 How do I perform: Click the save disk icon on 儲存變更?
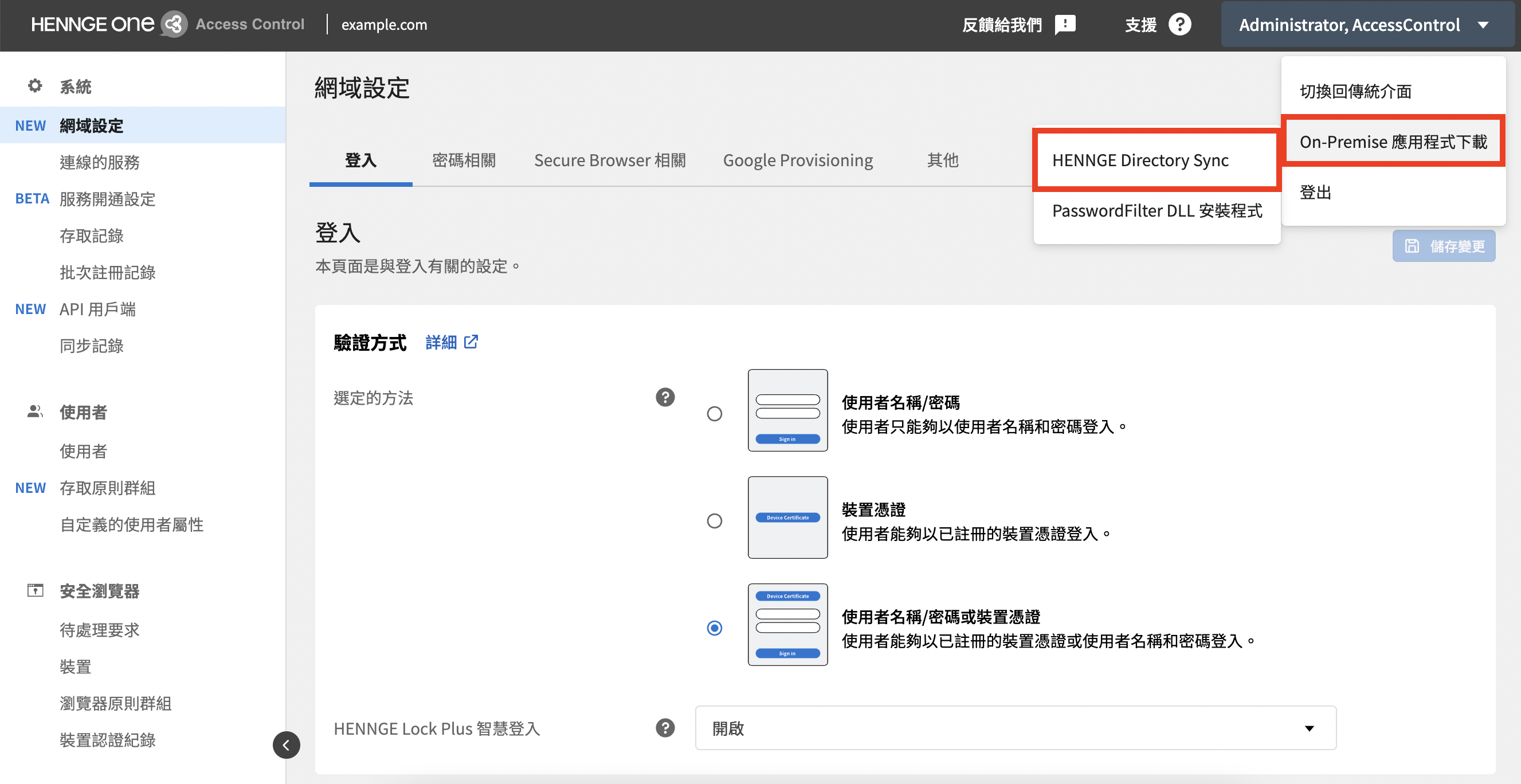point(1412,246)
